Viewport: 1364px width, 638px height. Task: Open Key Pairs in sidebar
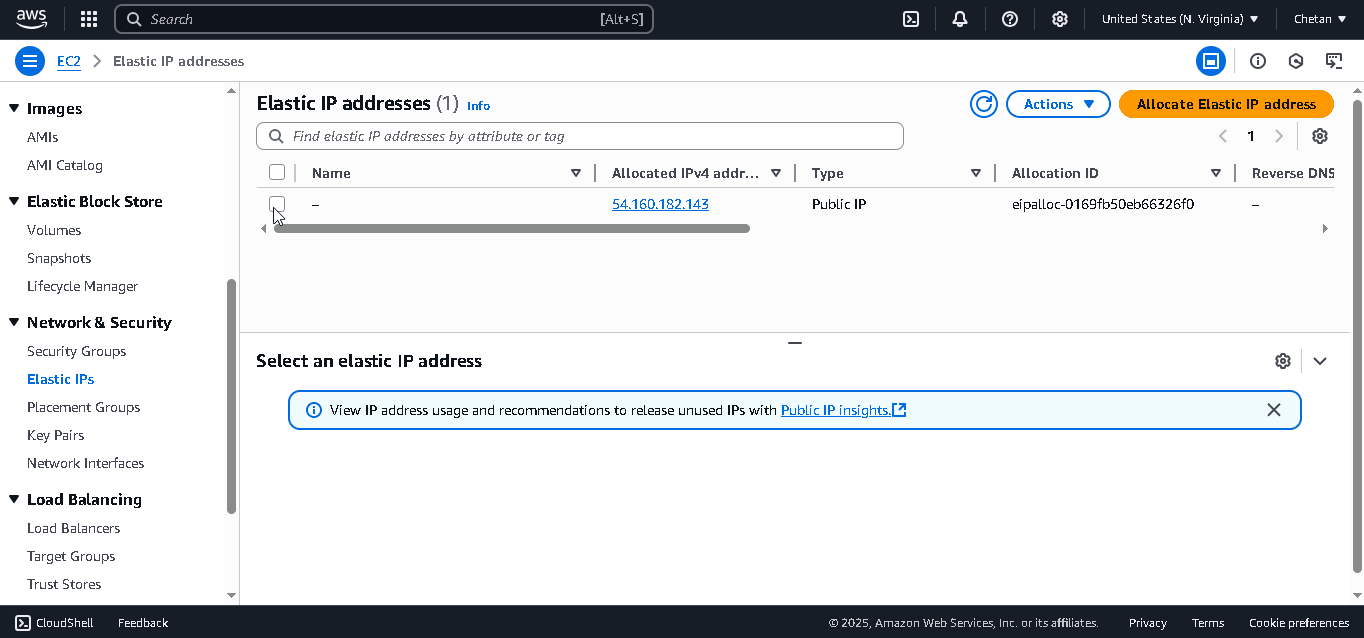(55, 435)
